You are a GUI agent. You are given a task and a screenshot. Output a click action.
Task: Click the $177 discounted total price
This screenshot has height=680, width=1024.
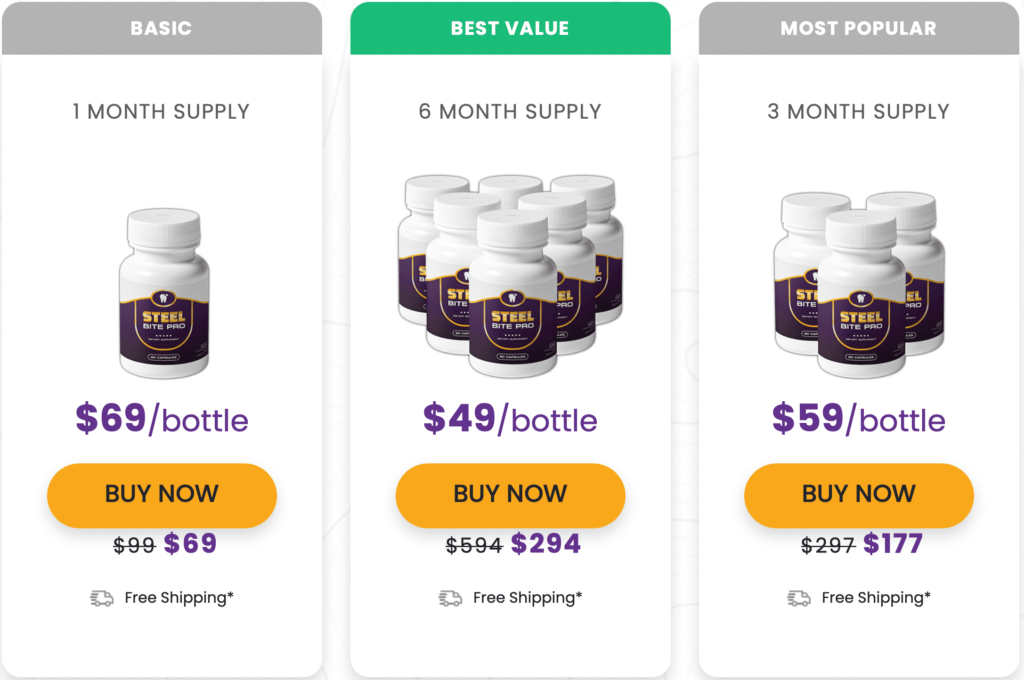(893, 543)
